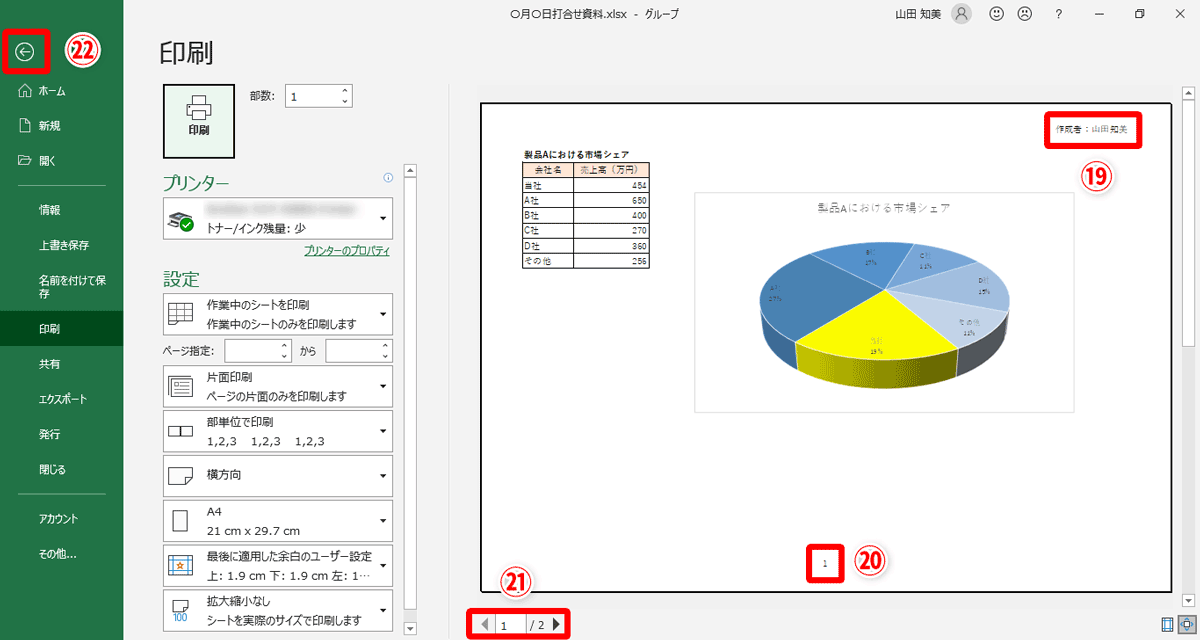Open Help via the question mark icon
Viewport: 1200px width, 640px height.
1059,14
